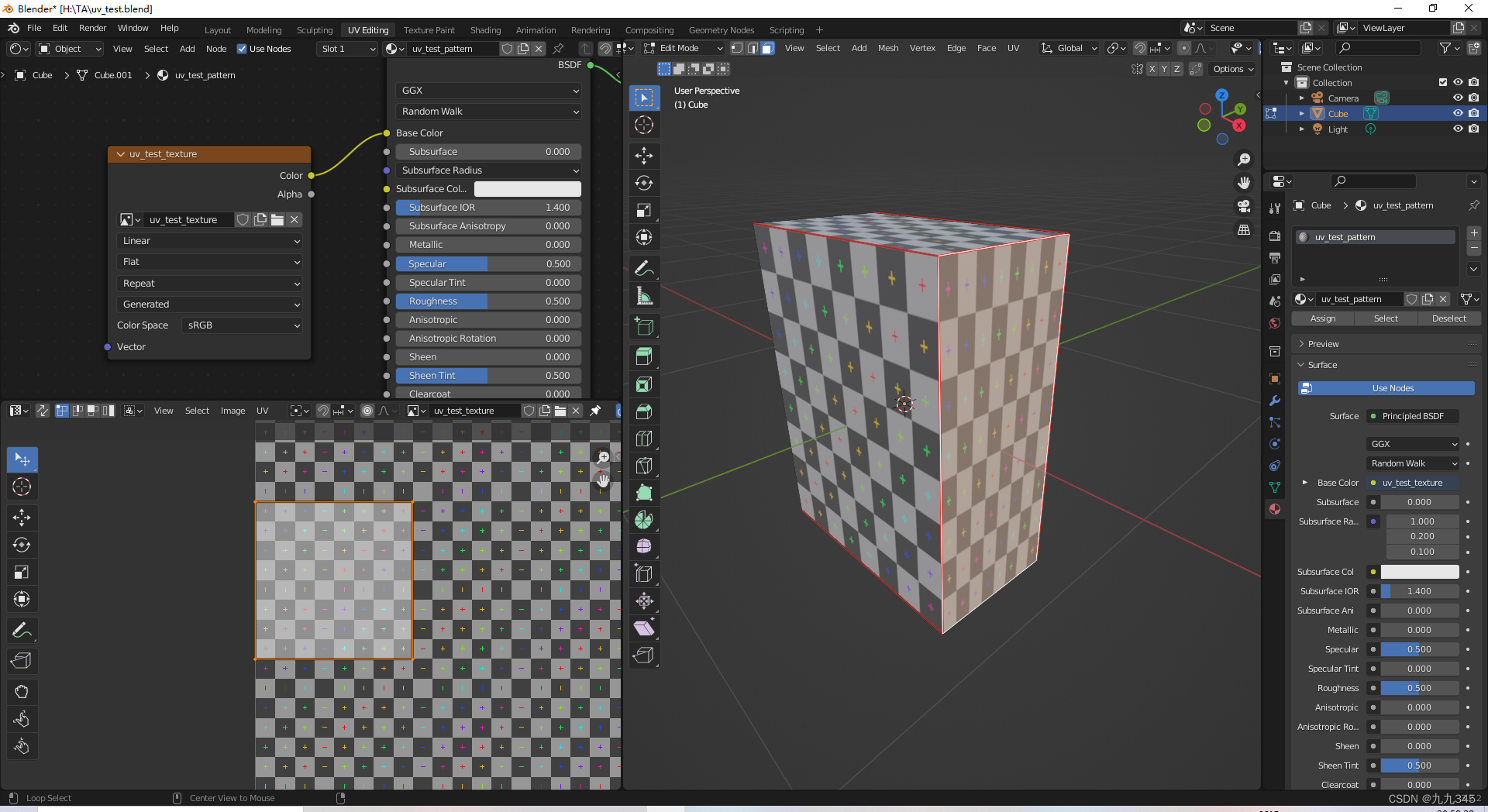This screenshot has height=812, width=1488.
Task: Switch to the Shading workspace tab
Action: (485, 30)
